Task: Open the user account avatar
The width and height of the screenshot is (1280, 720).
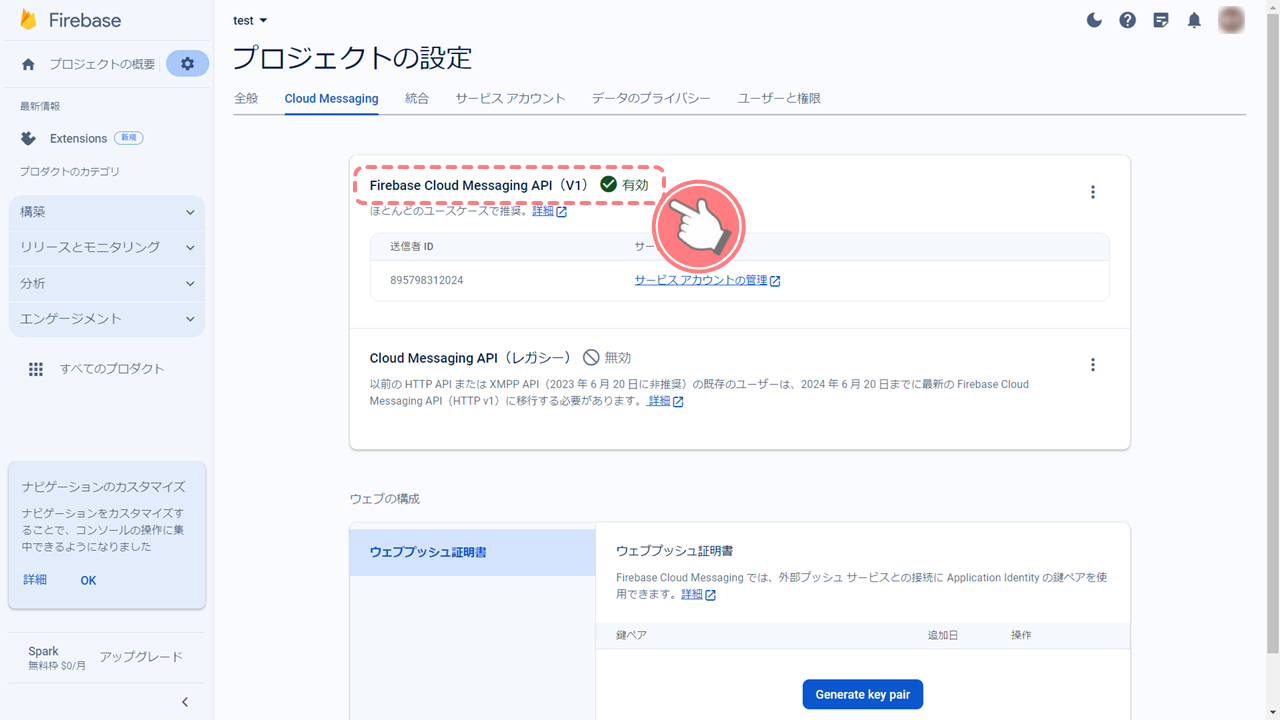Action: pos(1232,20)
